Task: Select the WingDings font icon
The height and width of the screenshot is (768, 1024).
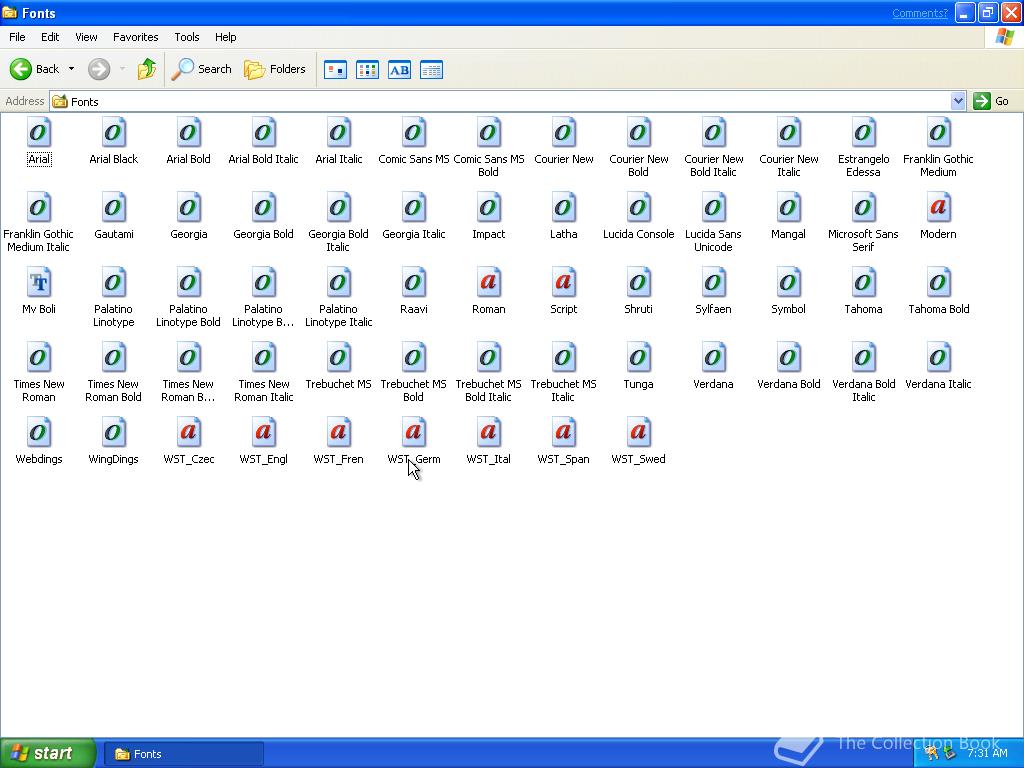Action: [114, 433]
